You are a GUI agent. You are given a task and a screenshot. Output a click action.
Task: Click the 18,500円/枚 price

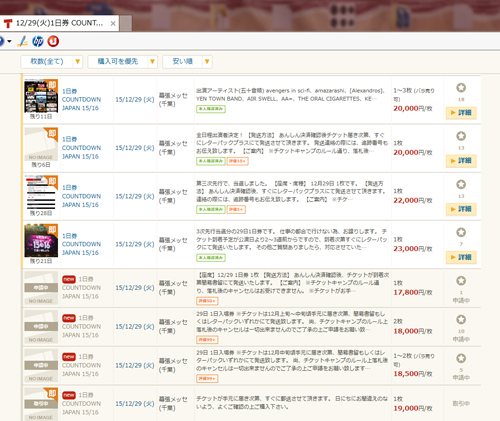pos(413,374)
